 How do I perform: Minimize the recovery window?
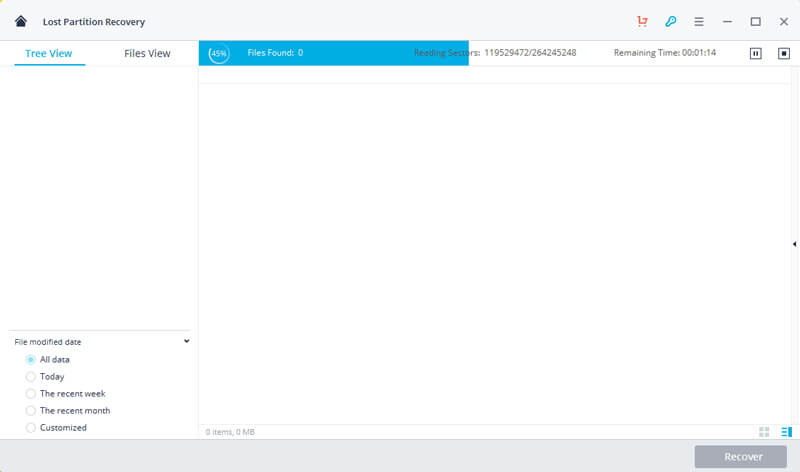click(727, 21)
